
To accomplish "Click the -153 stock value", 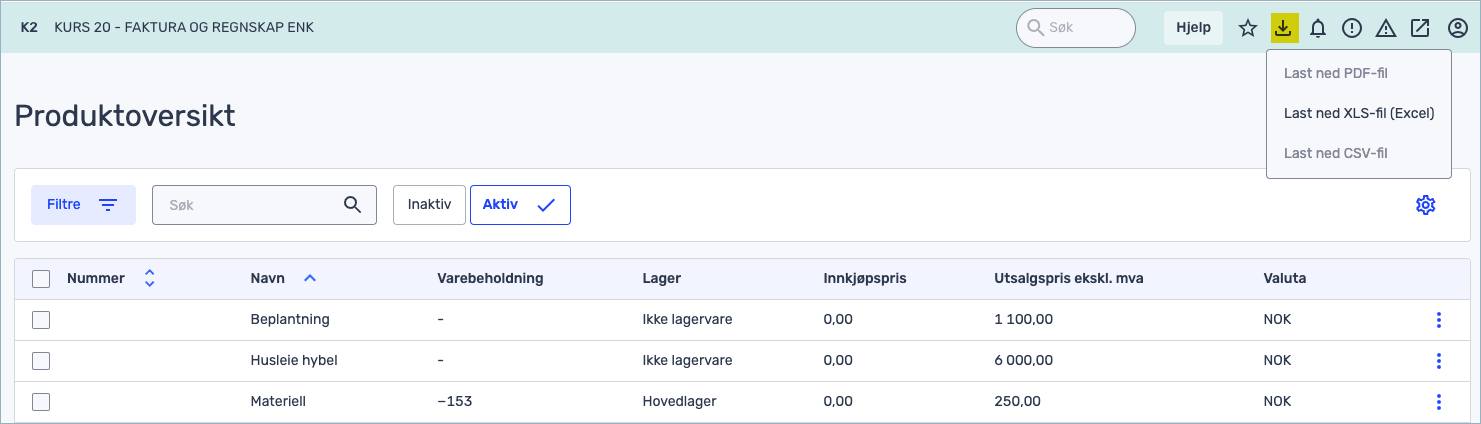I will (x=455, y=402).
